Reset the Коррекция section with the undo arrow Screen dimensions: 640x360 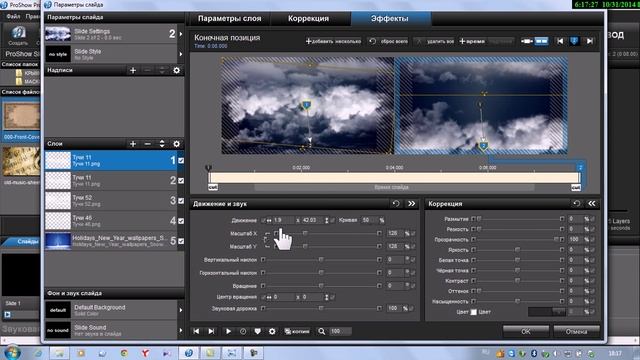[x=576, y=203]
